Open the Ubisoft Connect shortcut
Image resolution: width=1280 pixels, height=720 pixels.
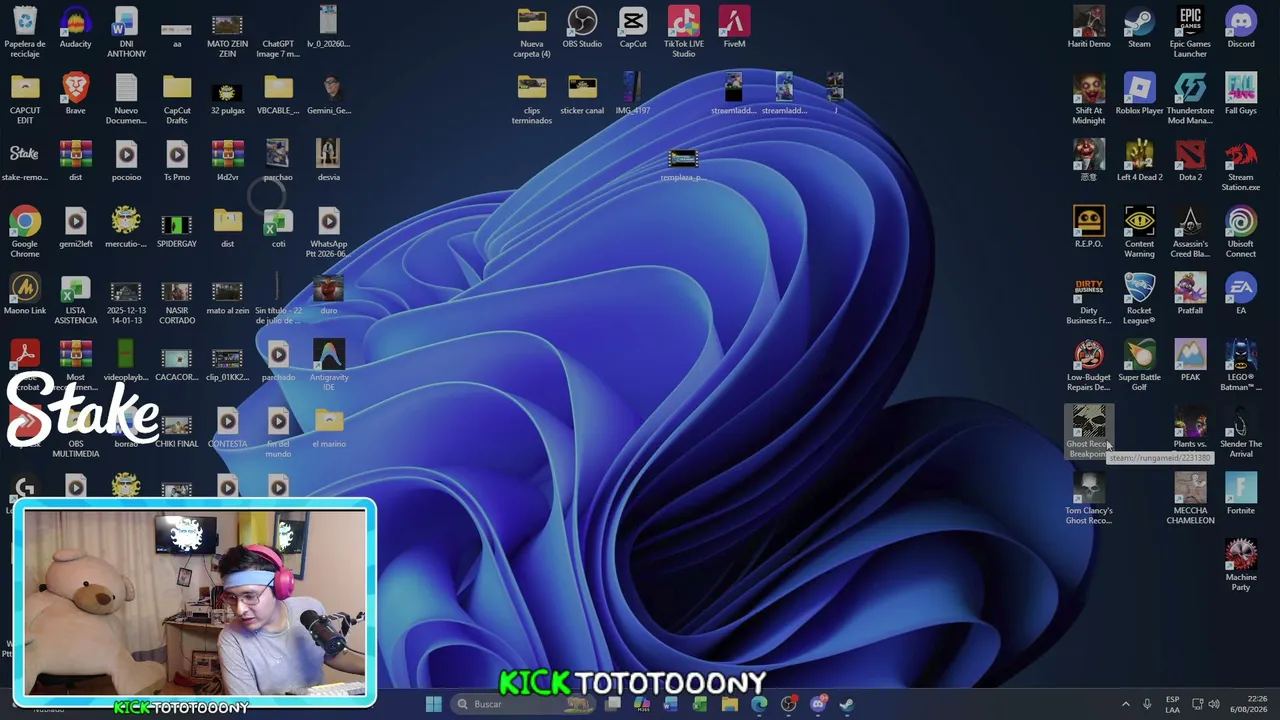[x=1241, y=232]
